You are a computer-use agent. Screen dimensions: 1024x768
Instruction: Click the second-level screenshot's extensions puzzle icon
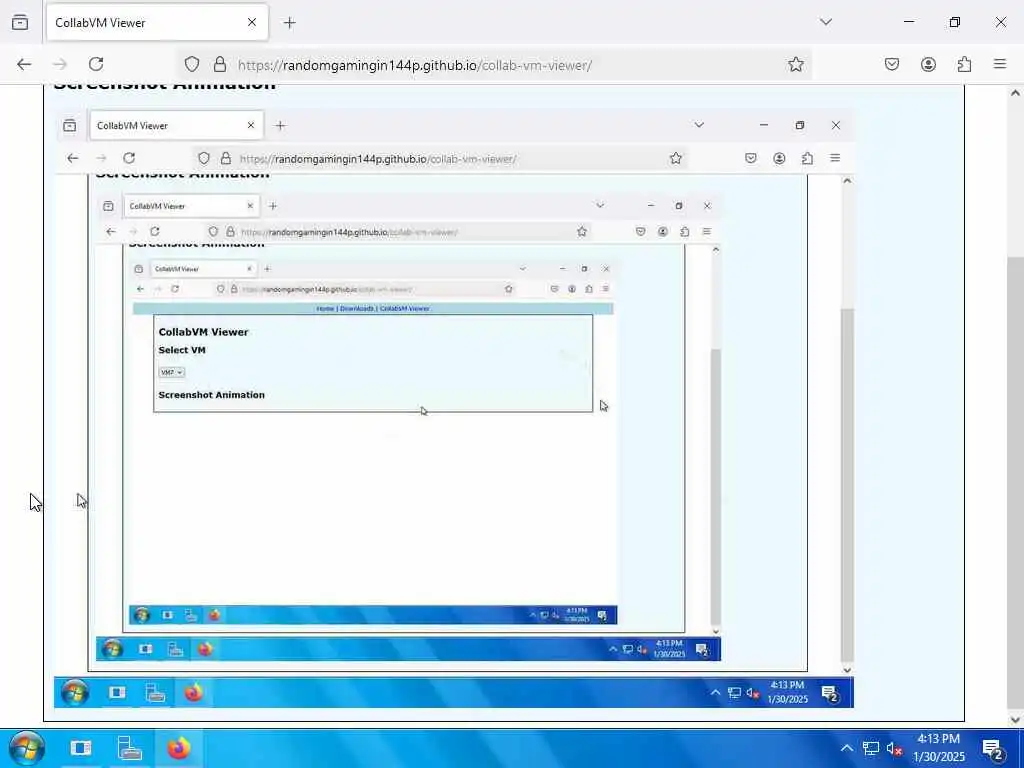[x=807, y=158]
